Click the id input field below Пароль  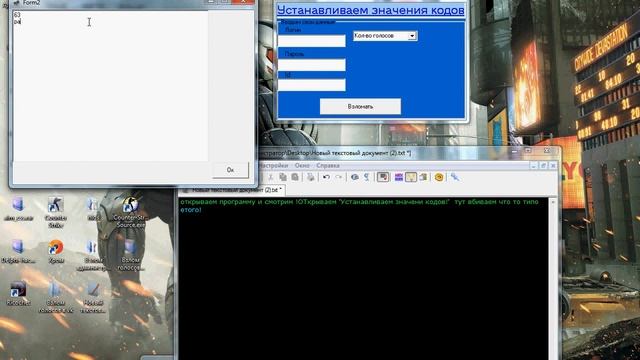coord(311,84)
